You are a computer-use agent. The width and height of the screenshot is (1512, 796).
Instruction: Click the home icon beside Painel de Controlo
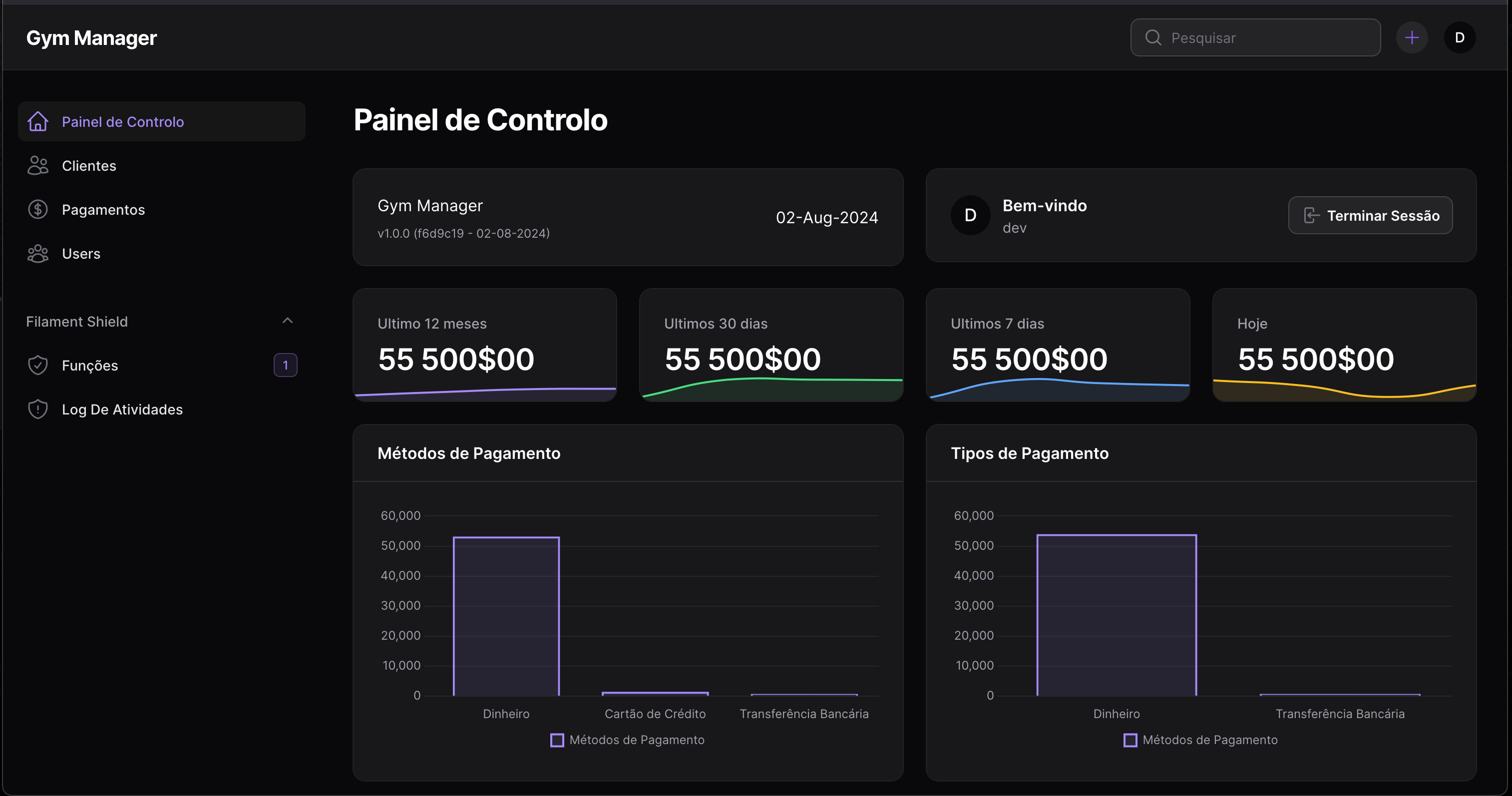coord(38,121)
